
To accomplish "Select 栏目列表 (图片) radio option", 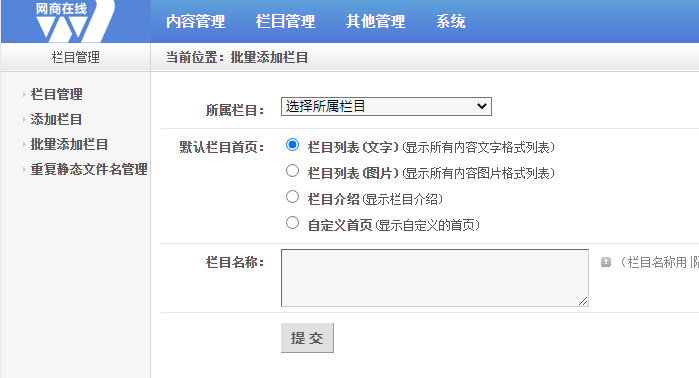I will (x=292, y=171).
